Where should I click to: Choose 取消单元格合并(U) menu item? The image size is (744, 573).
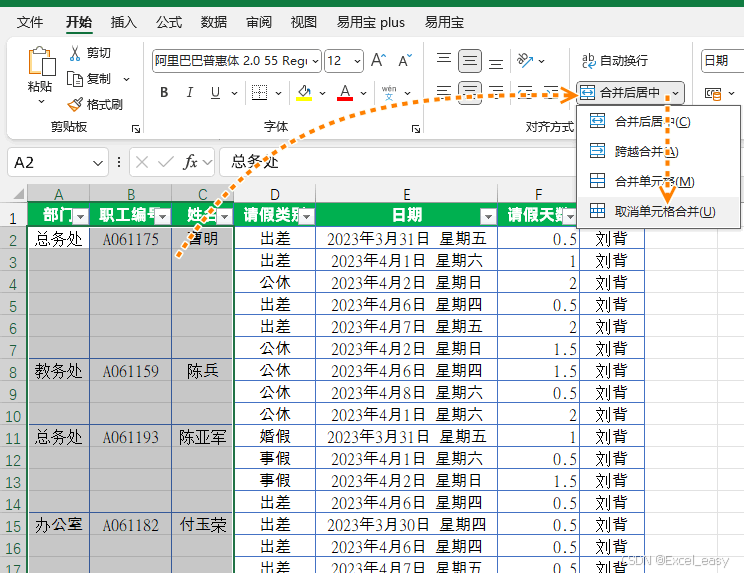pyautogui.click(x=659, y=212)
